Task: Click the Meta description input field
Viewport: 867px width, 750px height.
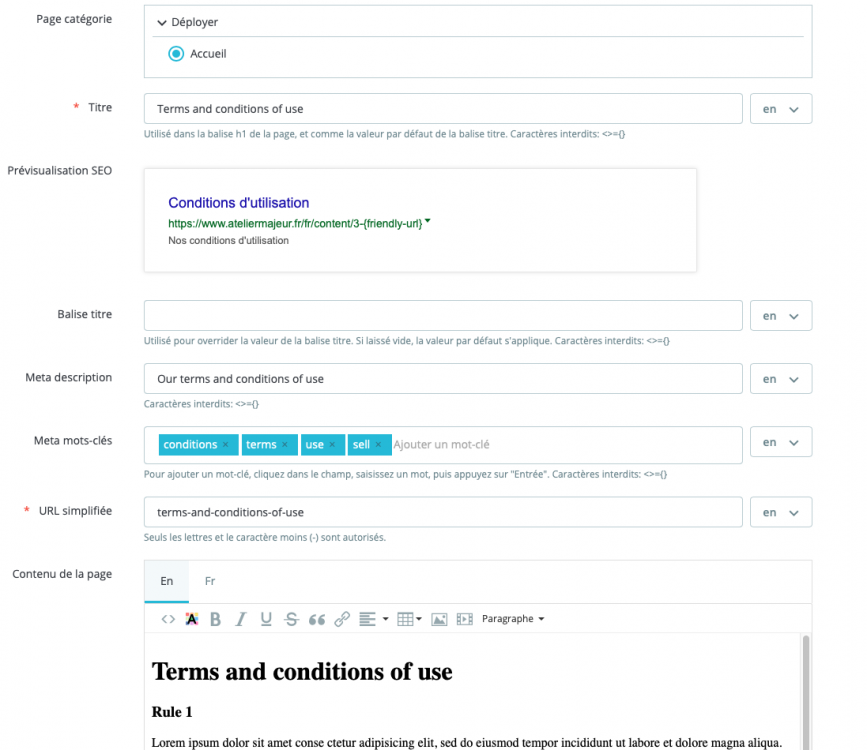Action: coord(443,379)
